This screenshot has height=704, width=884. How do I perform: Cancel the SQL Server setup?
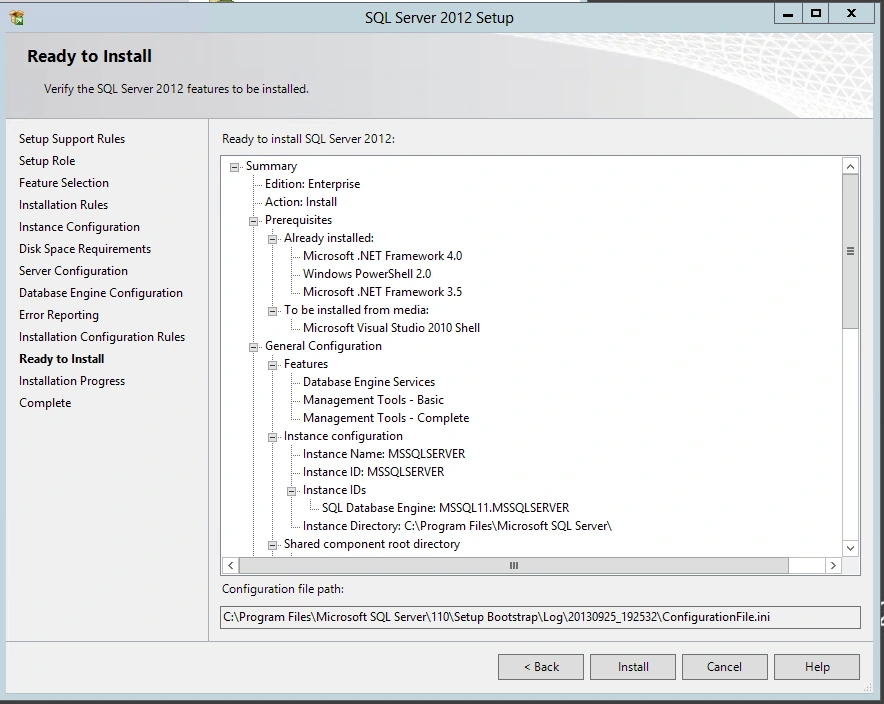724,667
